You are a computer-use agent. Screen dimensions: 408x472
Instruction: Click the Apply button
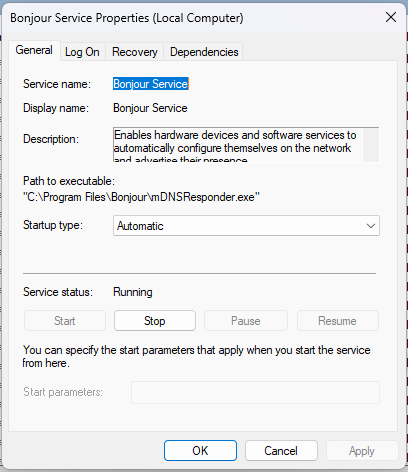click(x=362, y=451)
